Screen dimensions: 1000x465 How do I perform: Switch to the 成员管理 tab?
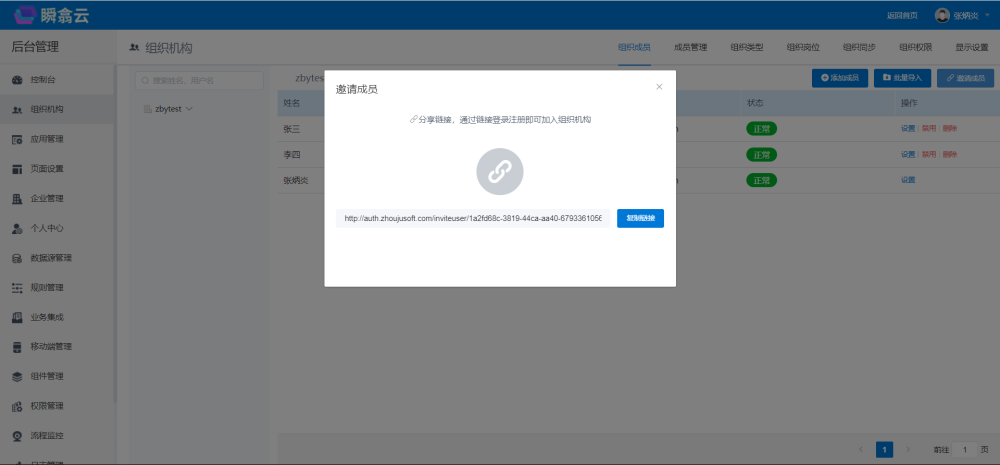[x=690, y=47]
